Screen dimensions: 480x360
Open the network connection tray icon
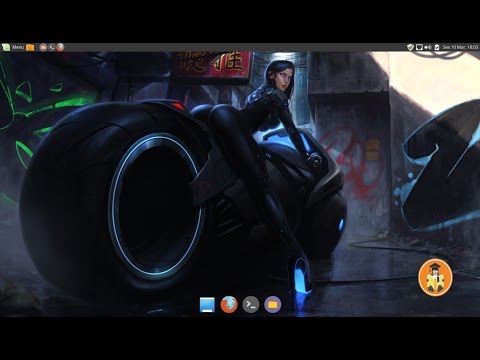pyautogui.click(x=419, y=47)
